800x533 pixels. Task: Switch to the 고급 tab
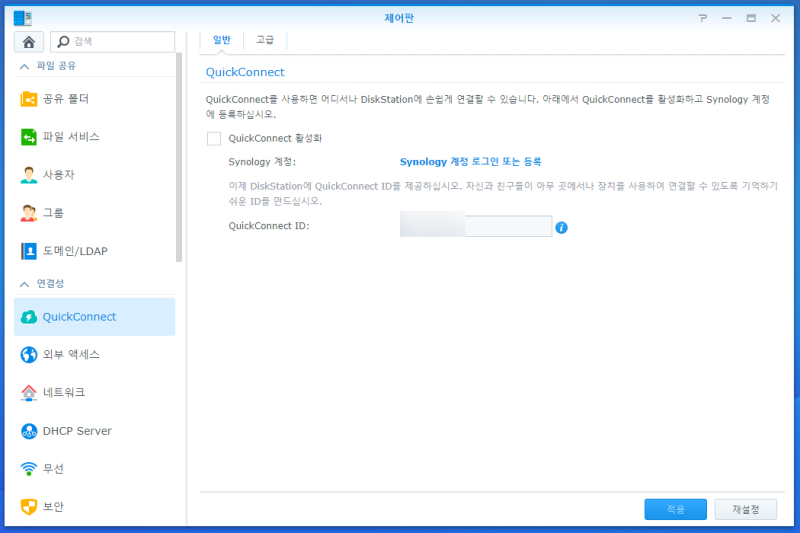click(x=265, y=40)
